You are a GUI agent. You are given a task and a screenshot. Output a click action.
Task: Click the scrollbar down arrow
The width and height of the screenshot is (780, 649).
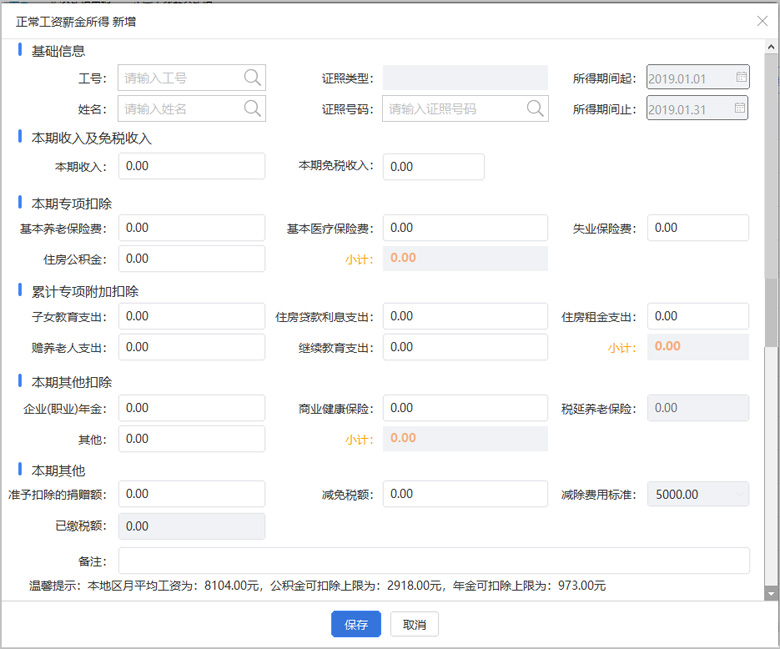click(x=770, y=593)
